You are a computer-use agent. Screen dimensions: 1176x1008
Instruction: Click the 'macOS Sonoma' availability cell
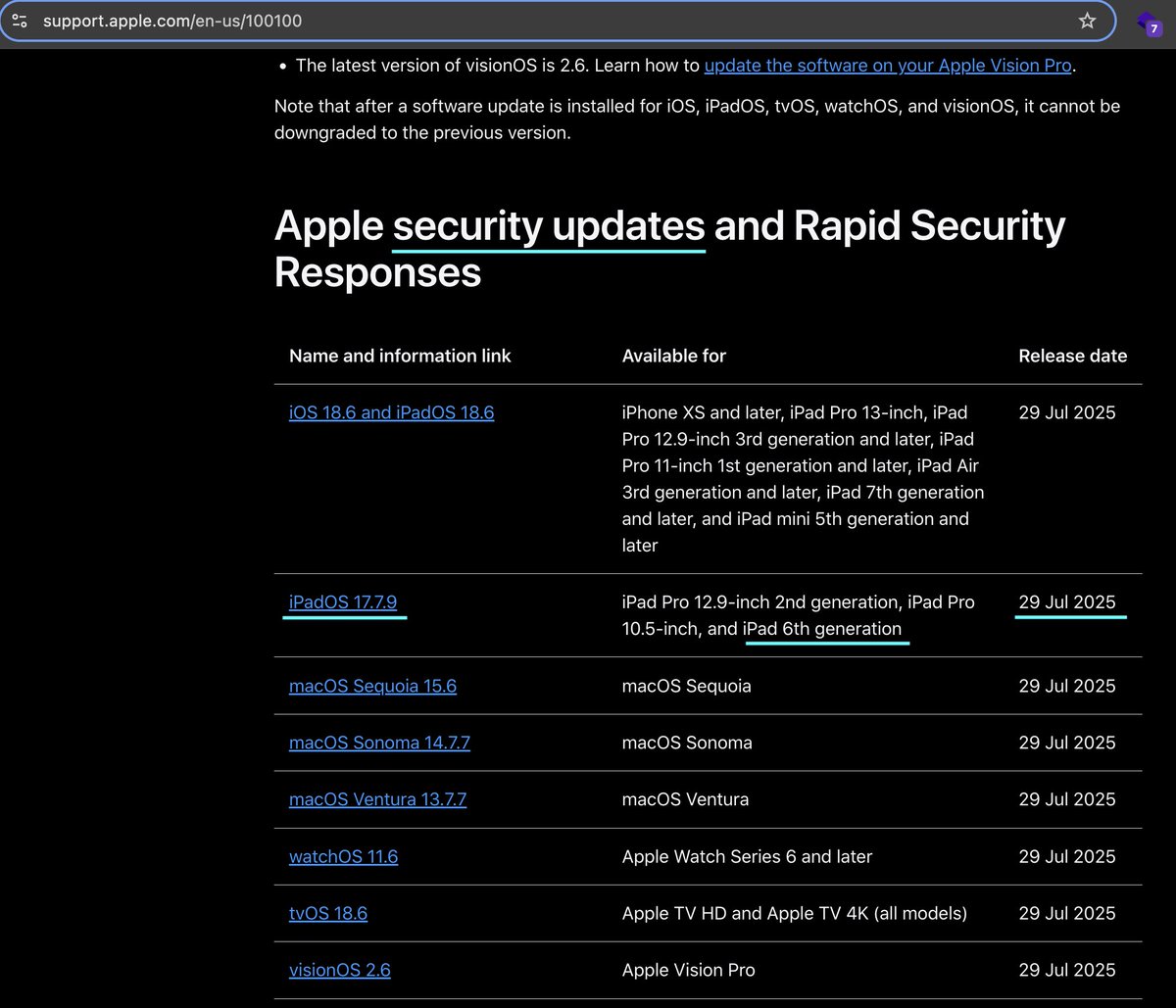click(x=687, y=743)
